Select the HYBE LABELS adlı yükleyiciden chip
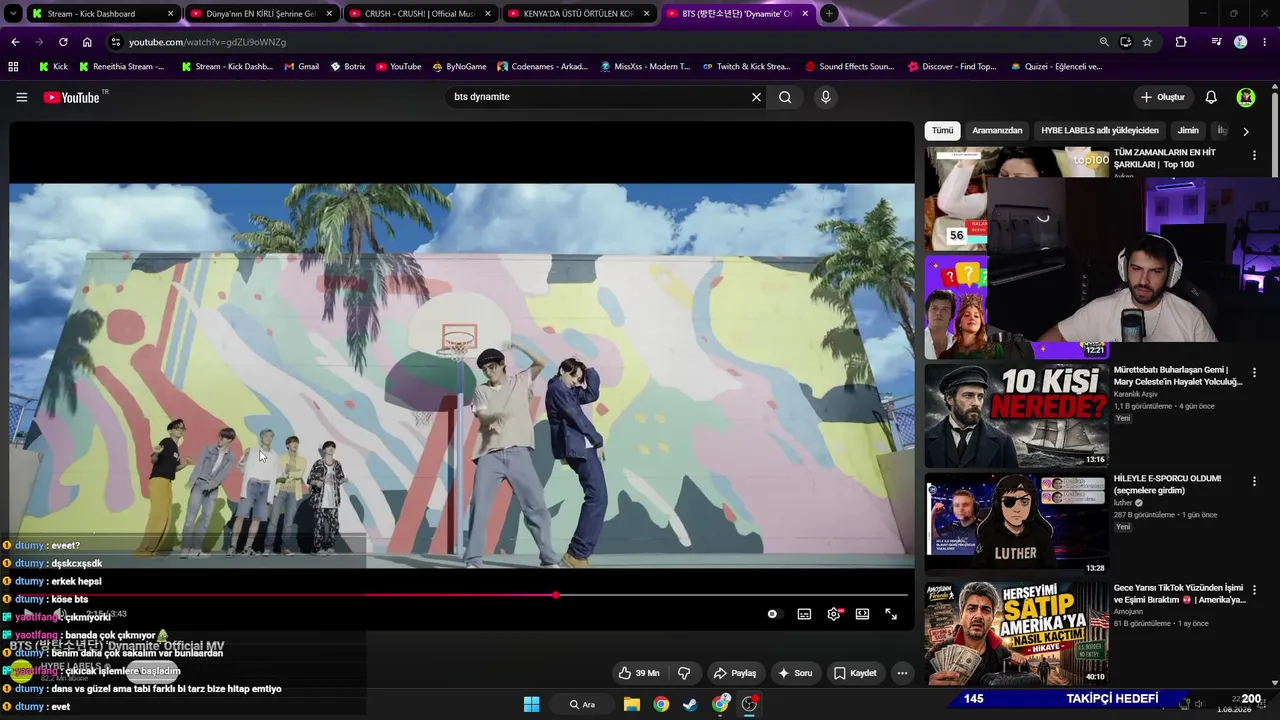This screenshot has height=720, width=1280. [x=1100, y=131]
